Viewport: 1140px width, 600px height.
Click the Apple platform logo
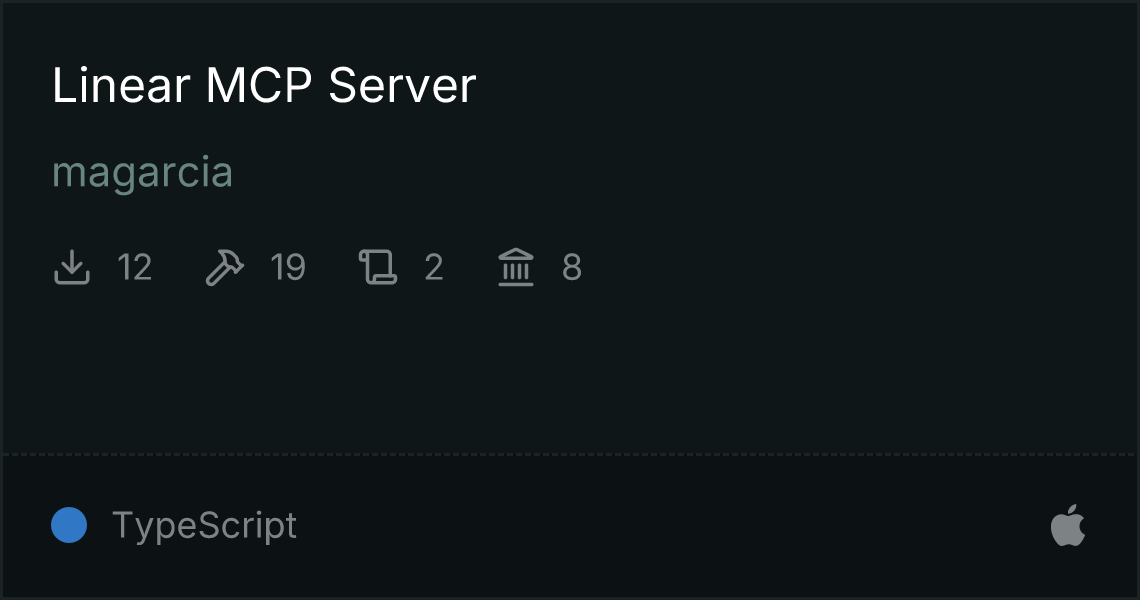pyautogui.click(x=1068, y=526)
